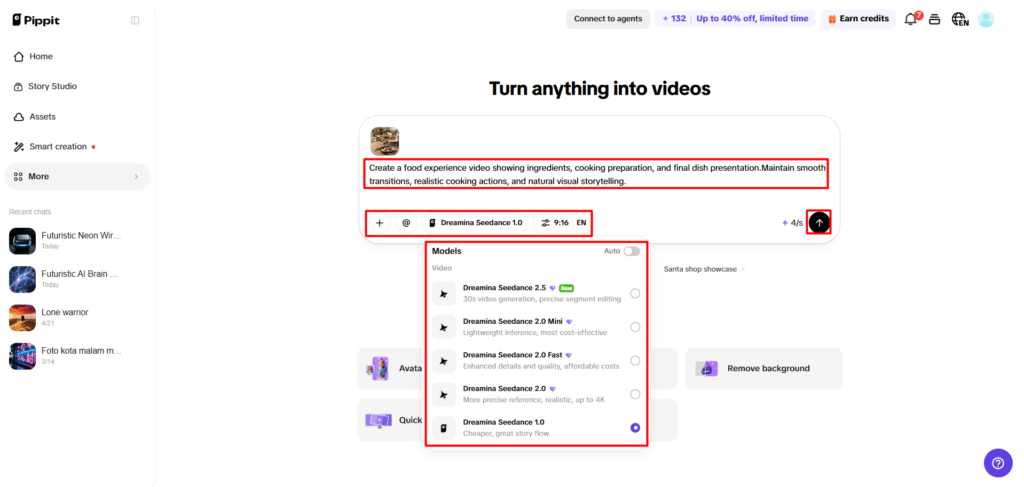
Task: Click 'Cheaper, great story flow' description
Action: (x=505, y=433)
